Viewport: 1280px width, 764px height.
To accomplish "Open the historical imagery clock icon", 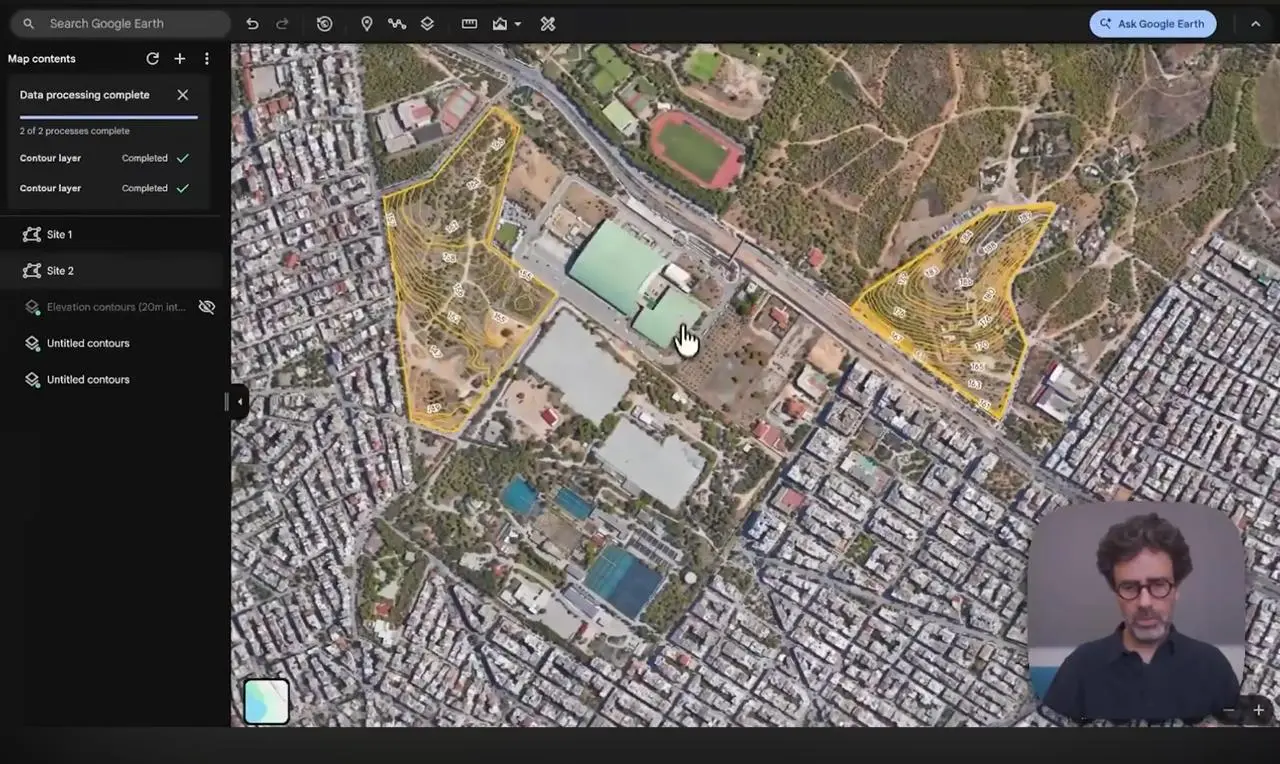I will tap(324, 24).
